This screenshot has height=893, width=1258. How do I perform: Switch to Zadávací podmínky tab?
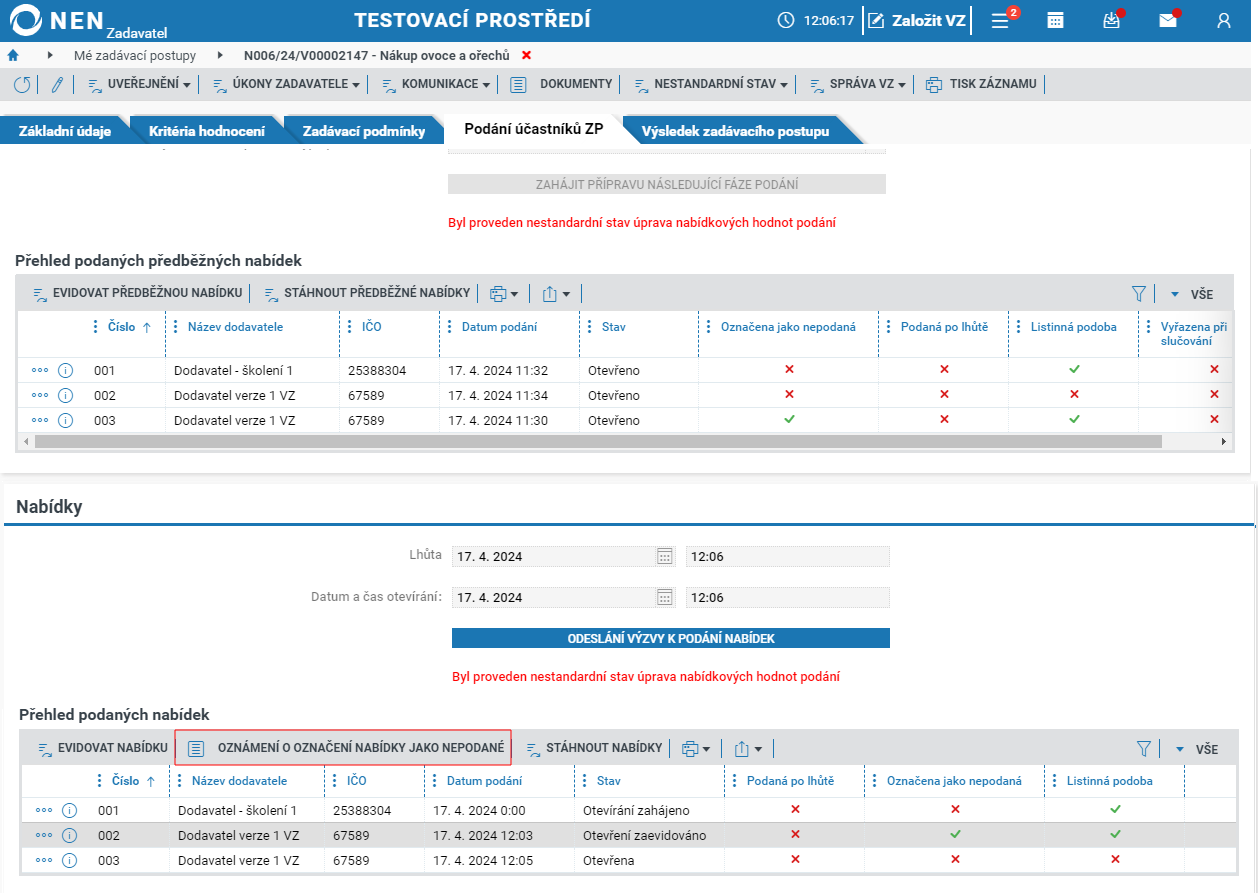coord(364,131)
